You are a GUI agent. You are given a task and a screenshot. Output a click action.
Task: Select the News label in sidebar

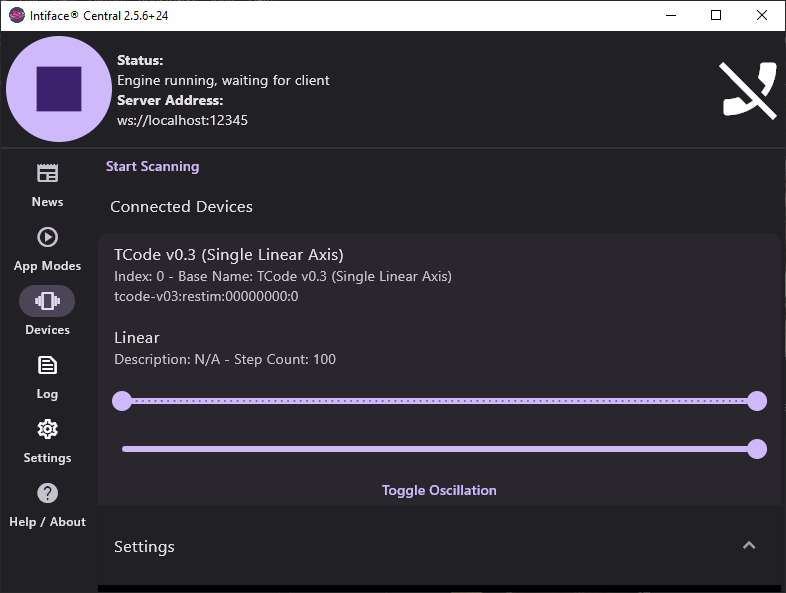(47, 202)
